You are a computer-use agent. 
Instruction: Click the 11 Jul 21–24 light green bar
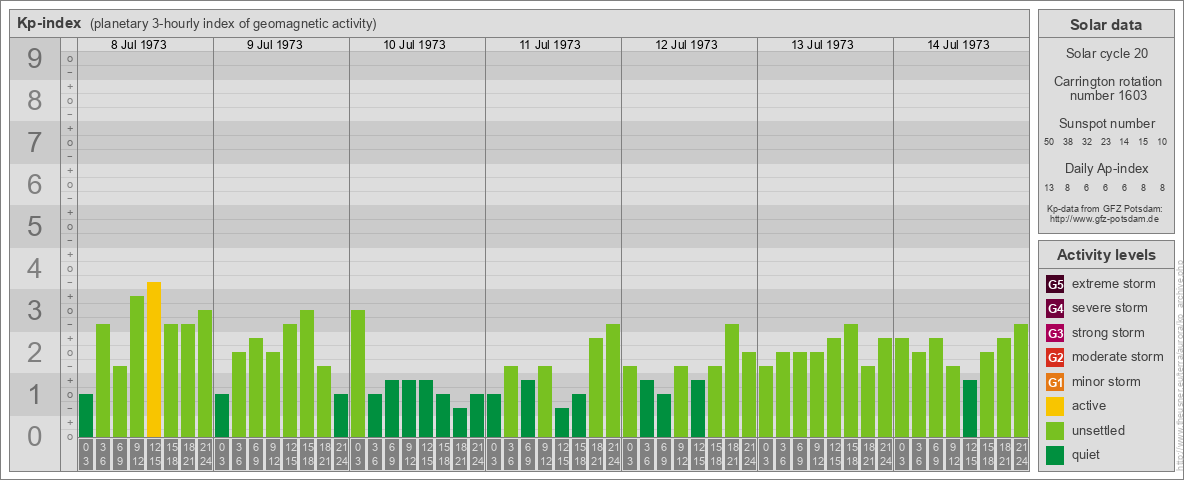point(612,380)
